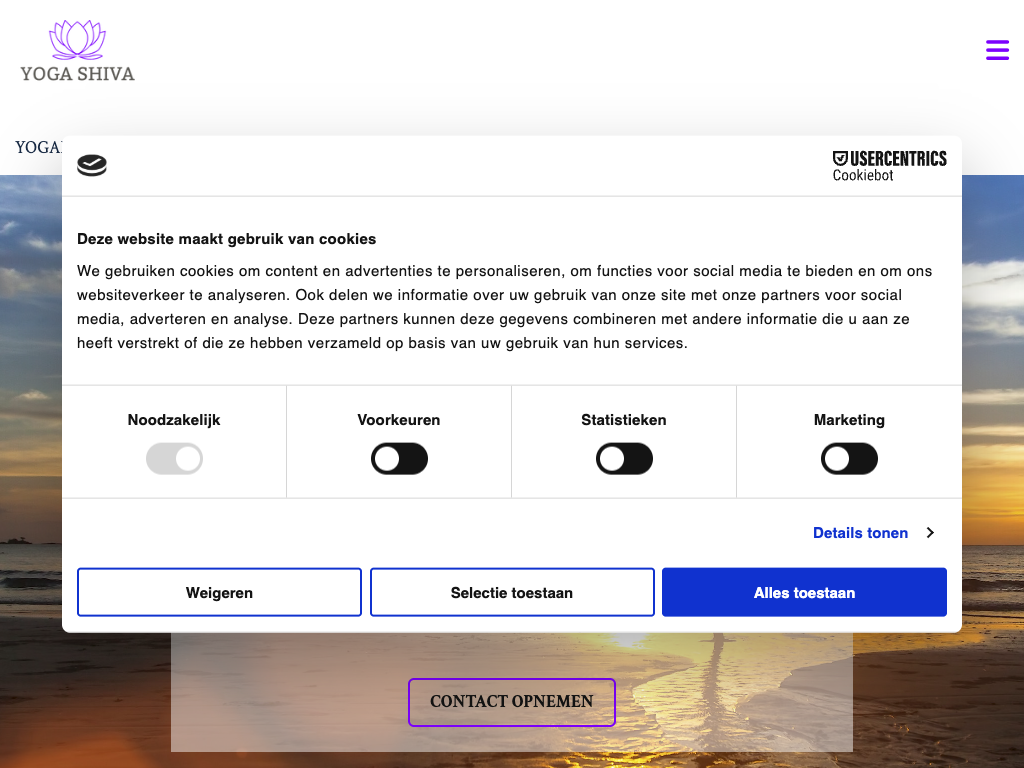Accept all cookies with Alles toestaan

click(804, 593)
